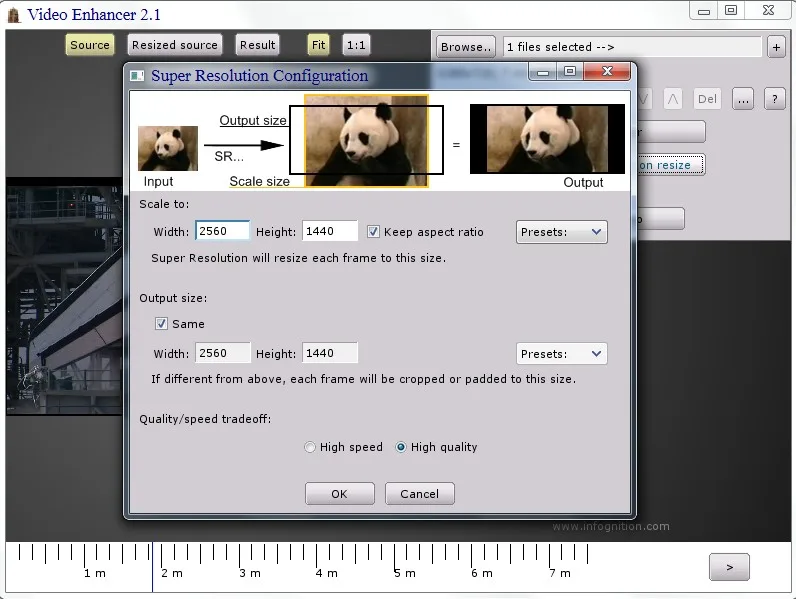796x599 pixels.
Task: Click the Output panda preview image
Action: tap(547, 139)
